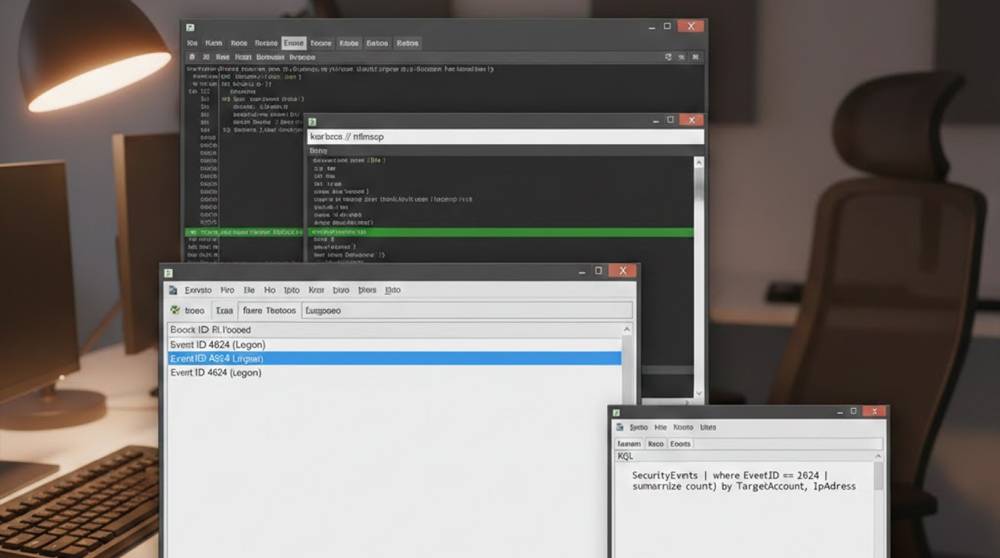Click the up arrow of the event list scrollbar

[x=627, y=330]
